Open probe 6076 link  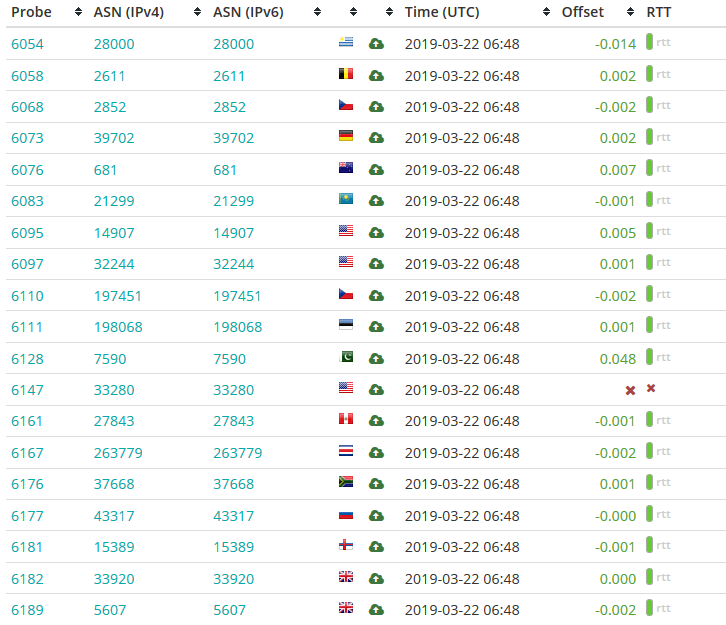coord(27,170)
